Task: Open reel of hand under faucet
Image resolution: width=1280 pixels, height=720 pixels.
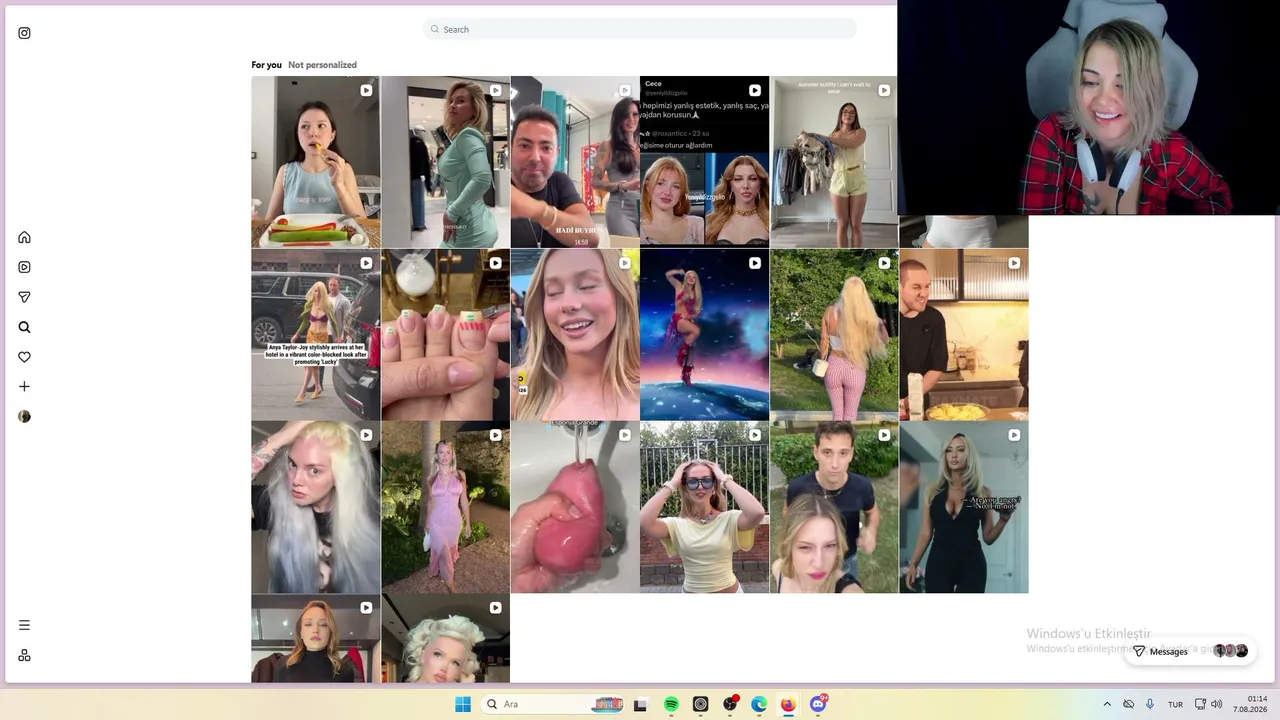Action: tap(575, 507)
